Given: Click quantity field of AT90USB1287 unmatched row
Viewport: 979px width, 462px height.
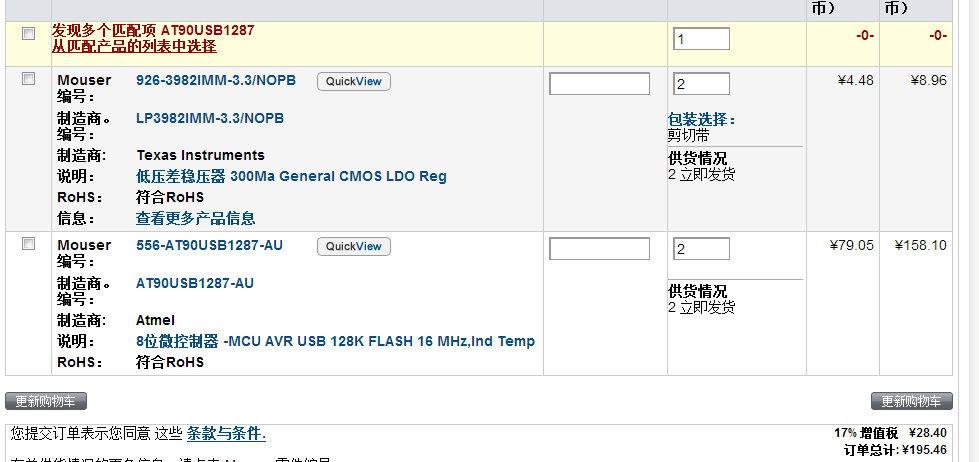Looking at the screenshot, I should (701, 39).
